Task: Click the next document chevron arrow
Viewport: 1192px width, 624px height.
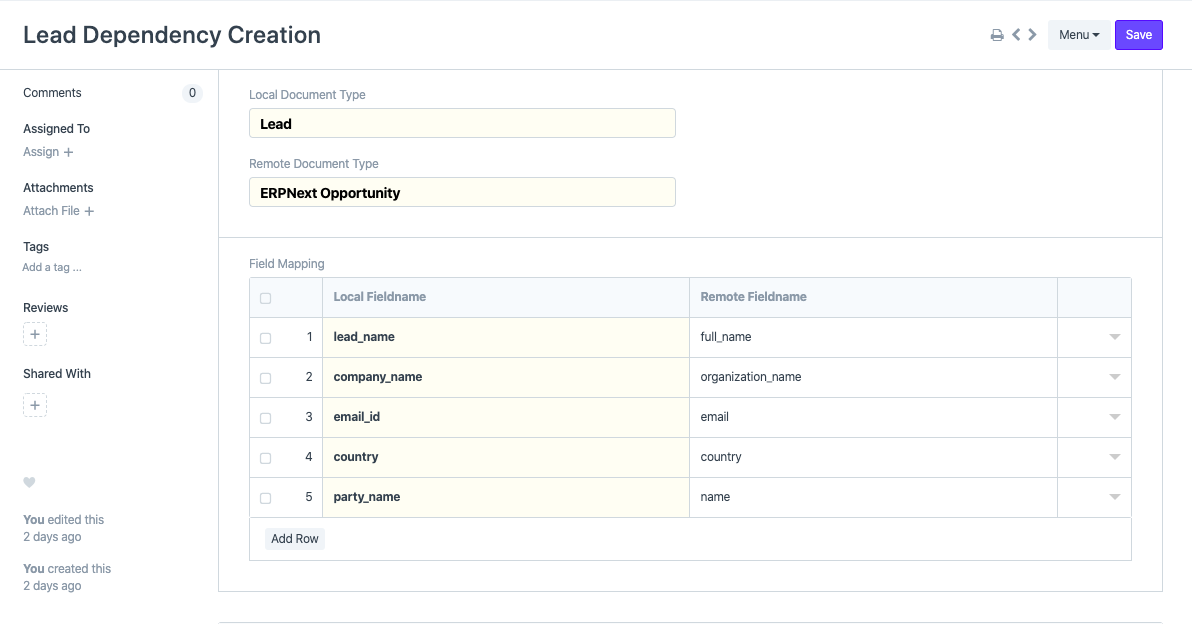Action: [1033, 33]
